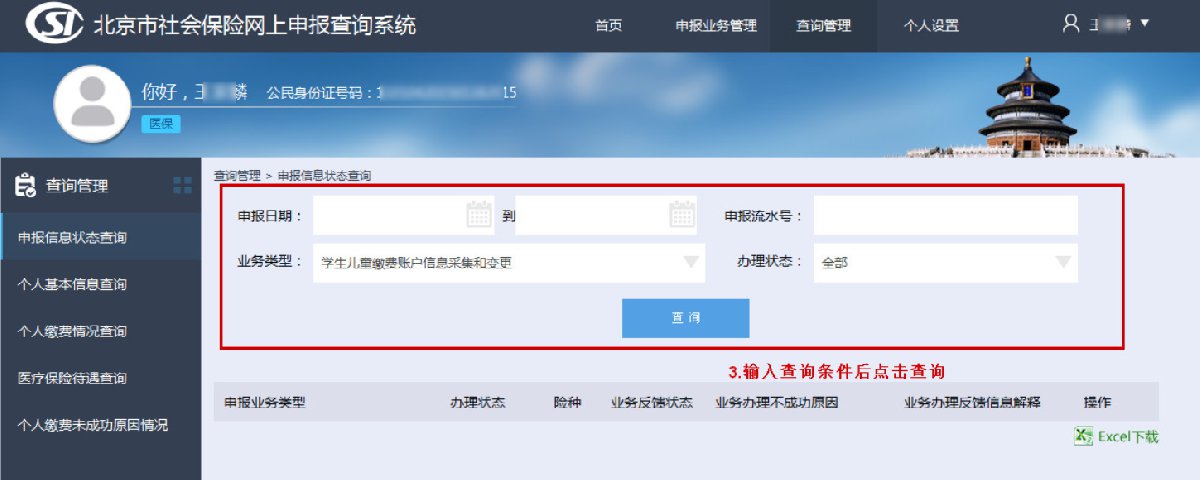
Task: Click the 险种 column header
Action: pyautogui.click(x=567, y=402)
